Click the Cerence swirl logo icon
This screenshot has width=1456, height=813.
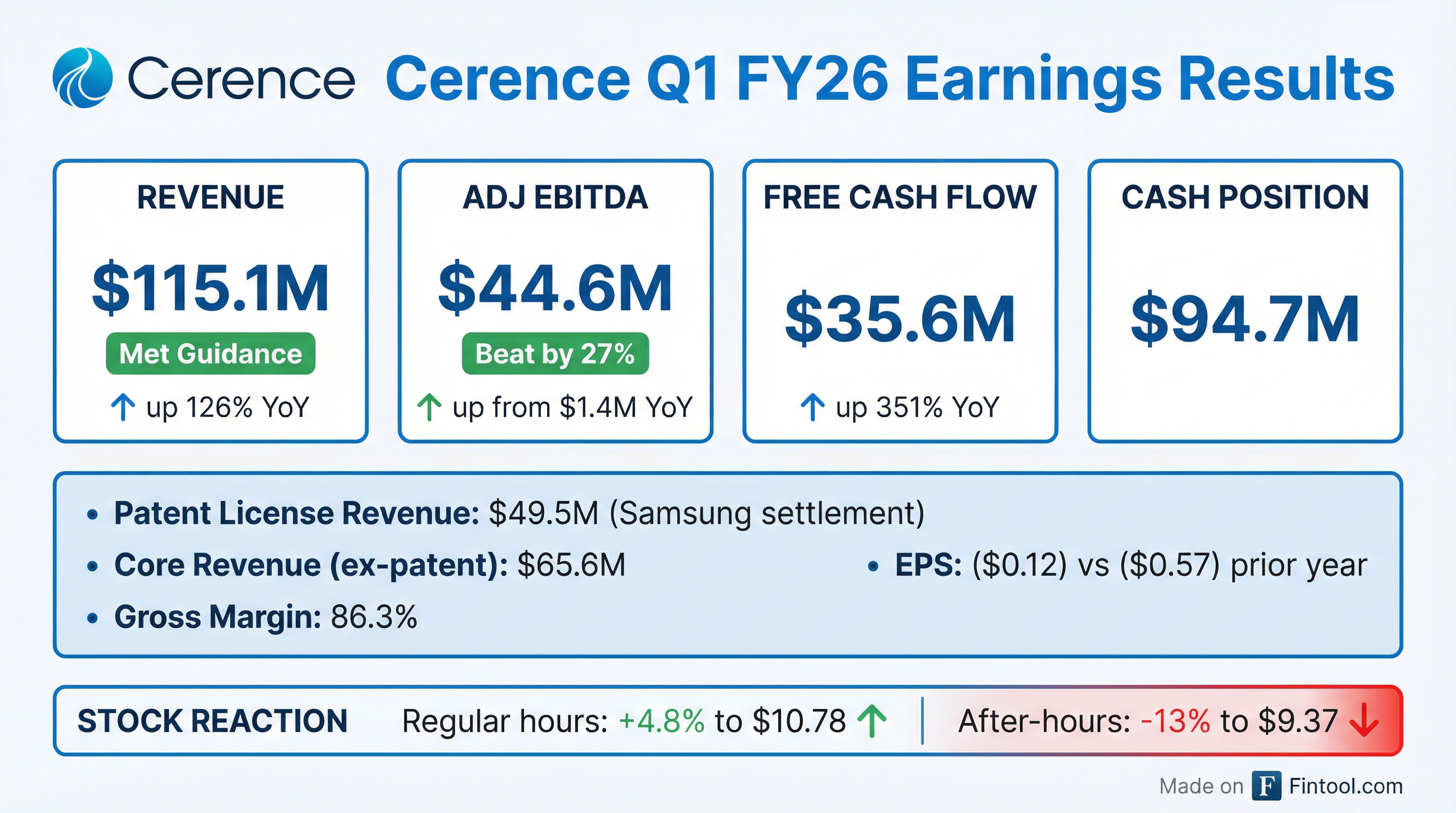click(83, 77)
